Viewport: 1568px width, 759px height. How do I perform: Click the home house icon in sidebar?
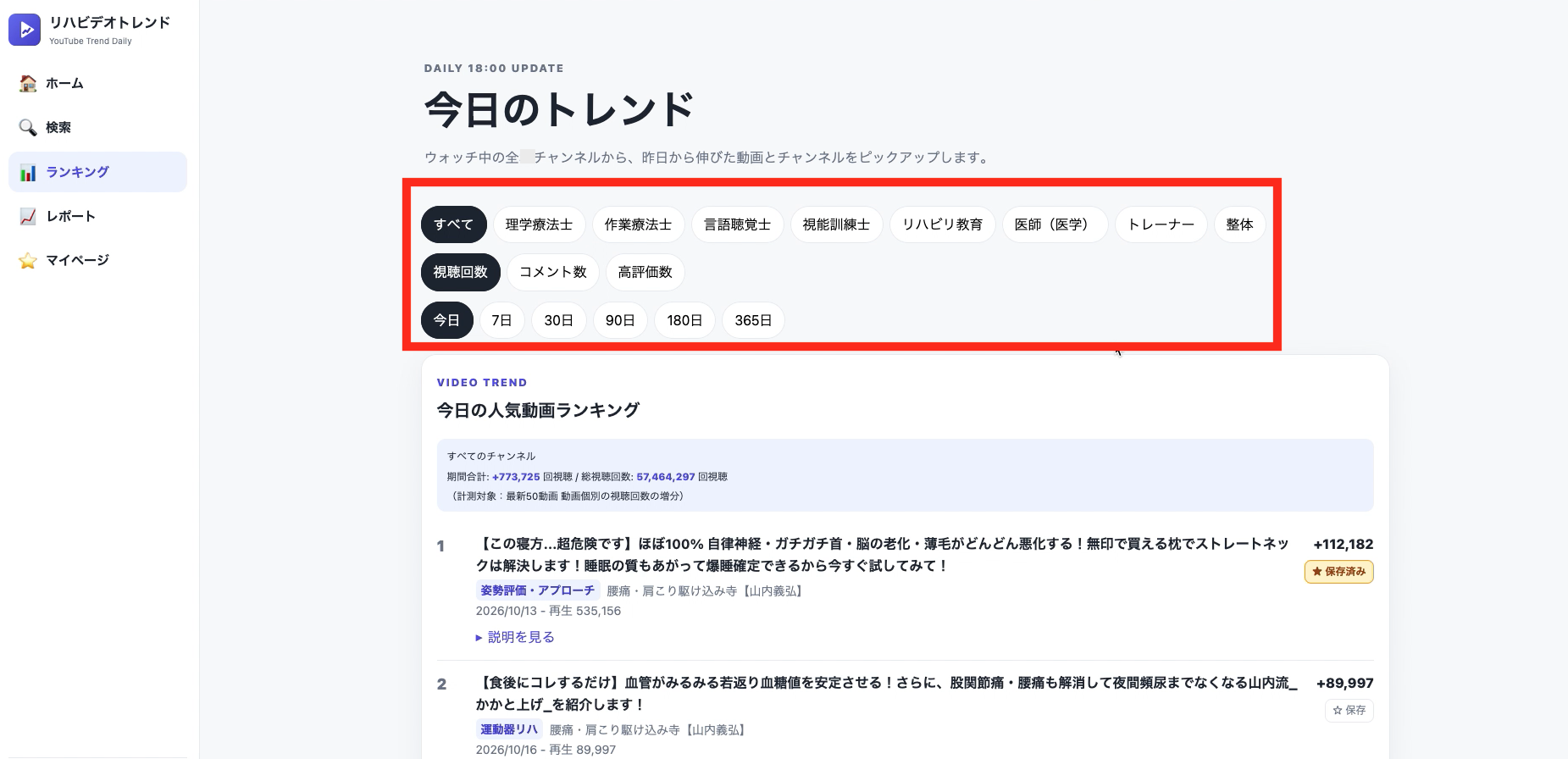click(28, 83)
